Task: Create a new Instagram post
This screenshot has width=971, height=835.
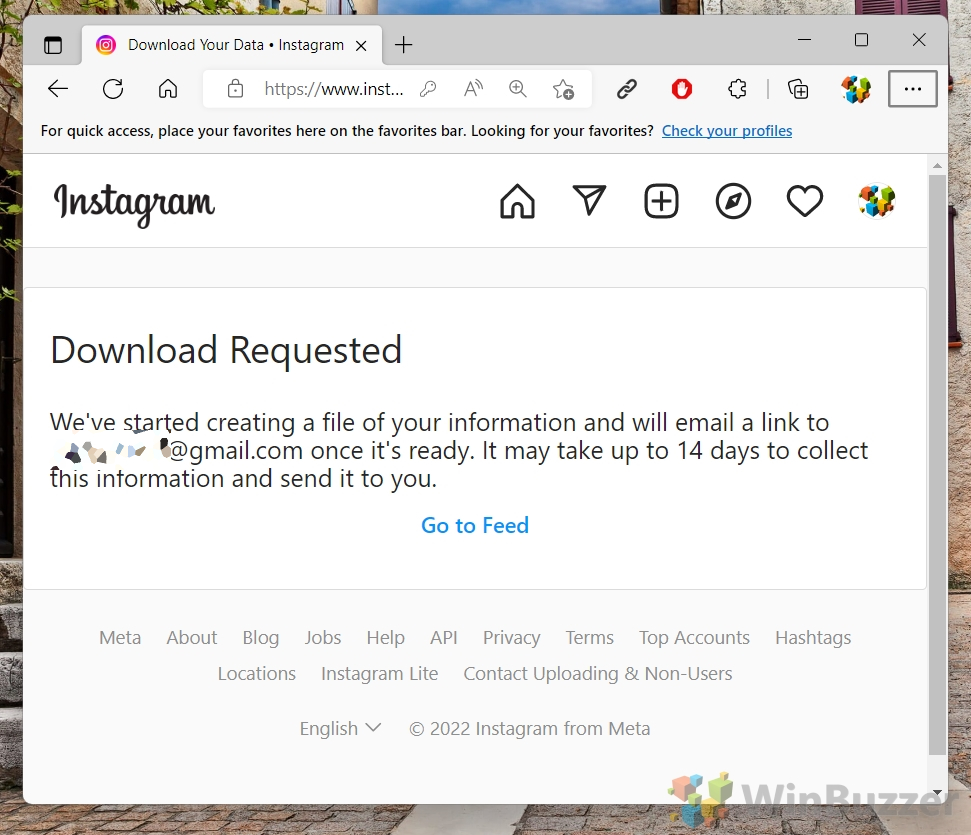Action: coord(661,201)
